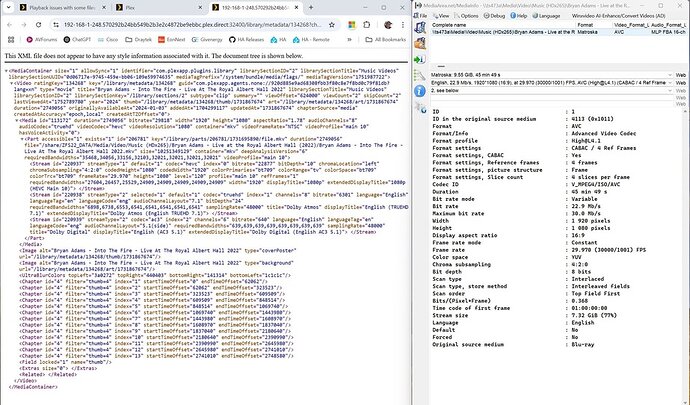The width and height of the screenshot is (690, 405).
Task: Expand the 'Matroska: 9.55 GiB' dropdown
Action: click(x=670, y=75)
